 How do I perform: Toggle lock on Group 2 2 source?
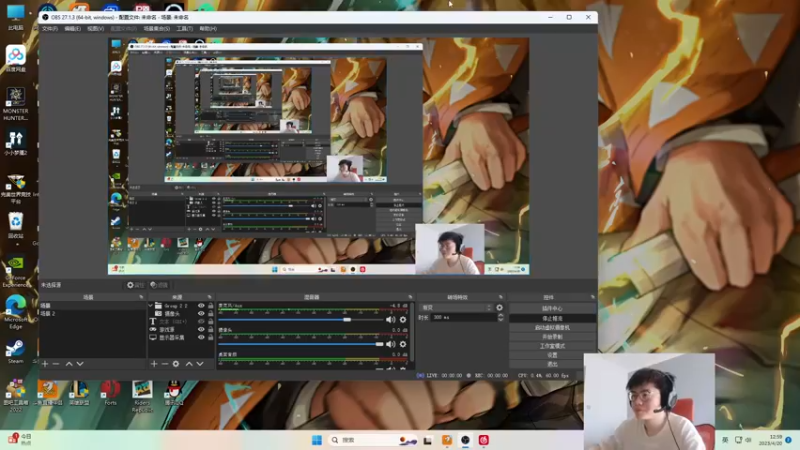(210, 306)
